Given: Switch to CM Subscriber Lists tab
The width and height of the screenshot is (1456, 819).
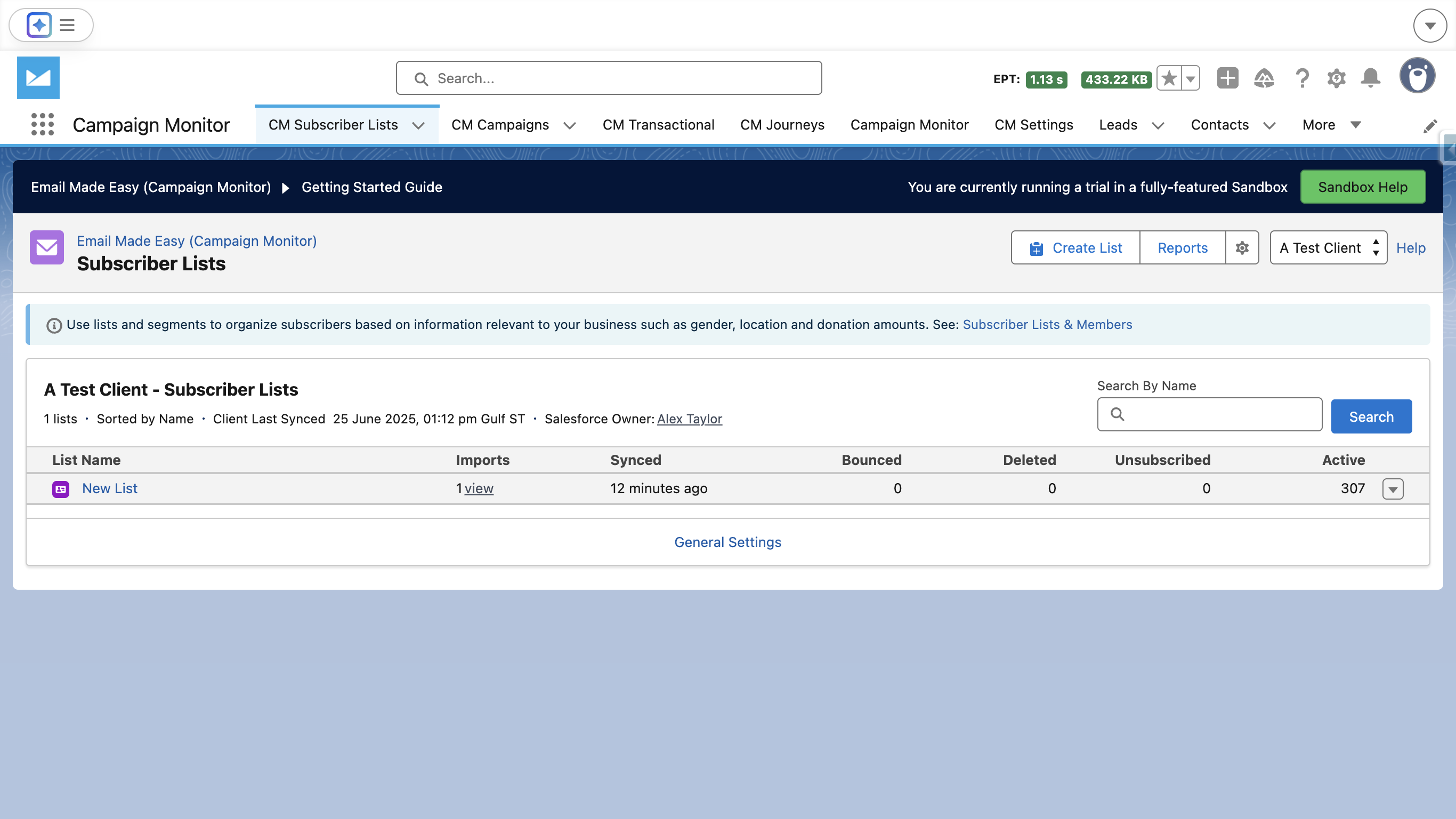Looking at the screenshot, I should coord(333,124).
